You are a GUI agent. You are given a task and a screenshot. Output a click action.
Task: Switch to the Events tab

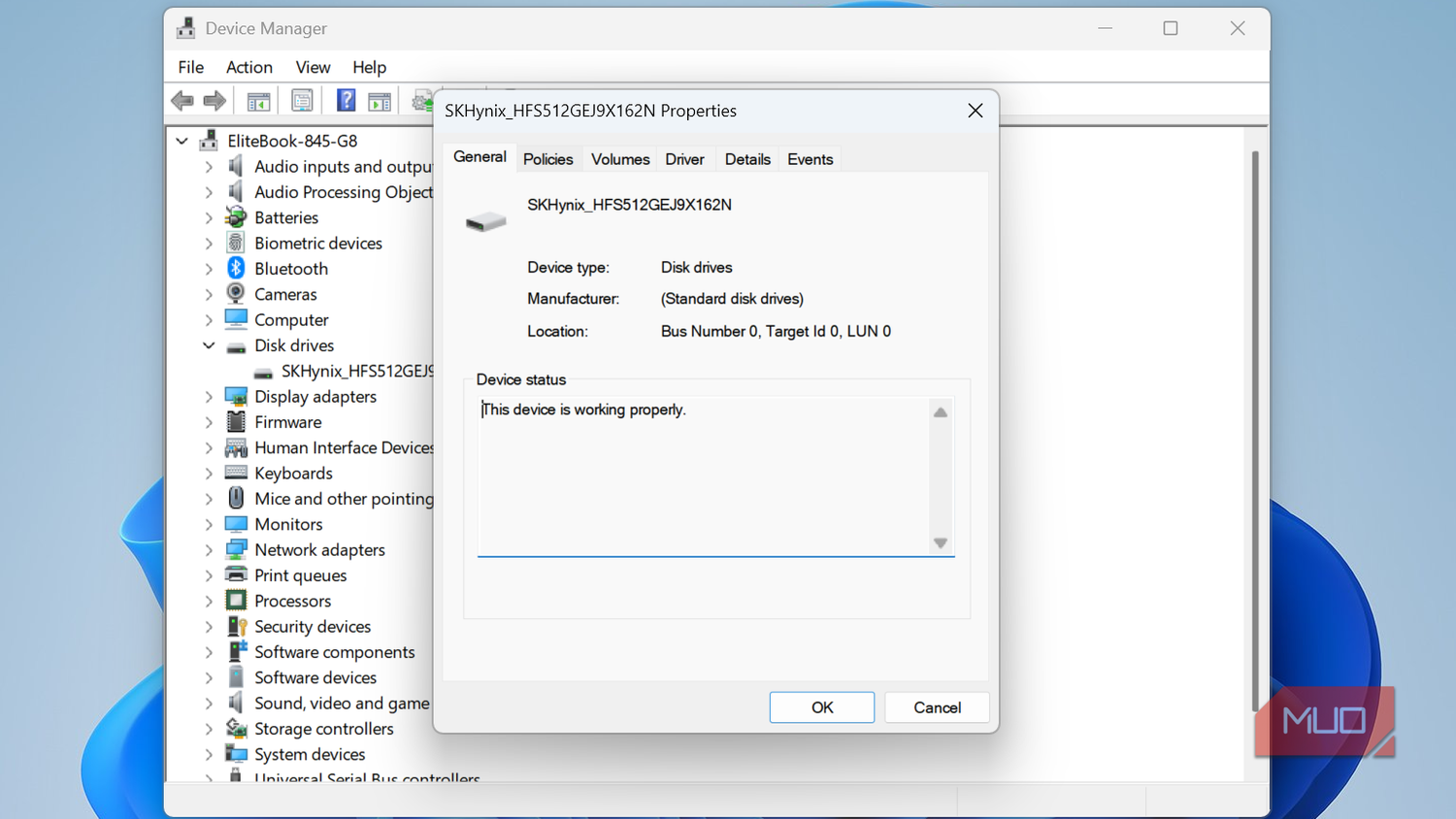click(x=811, y=159)
